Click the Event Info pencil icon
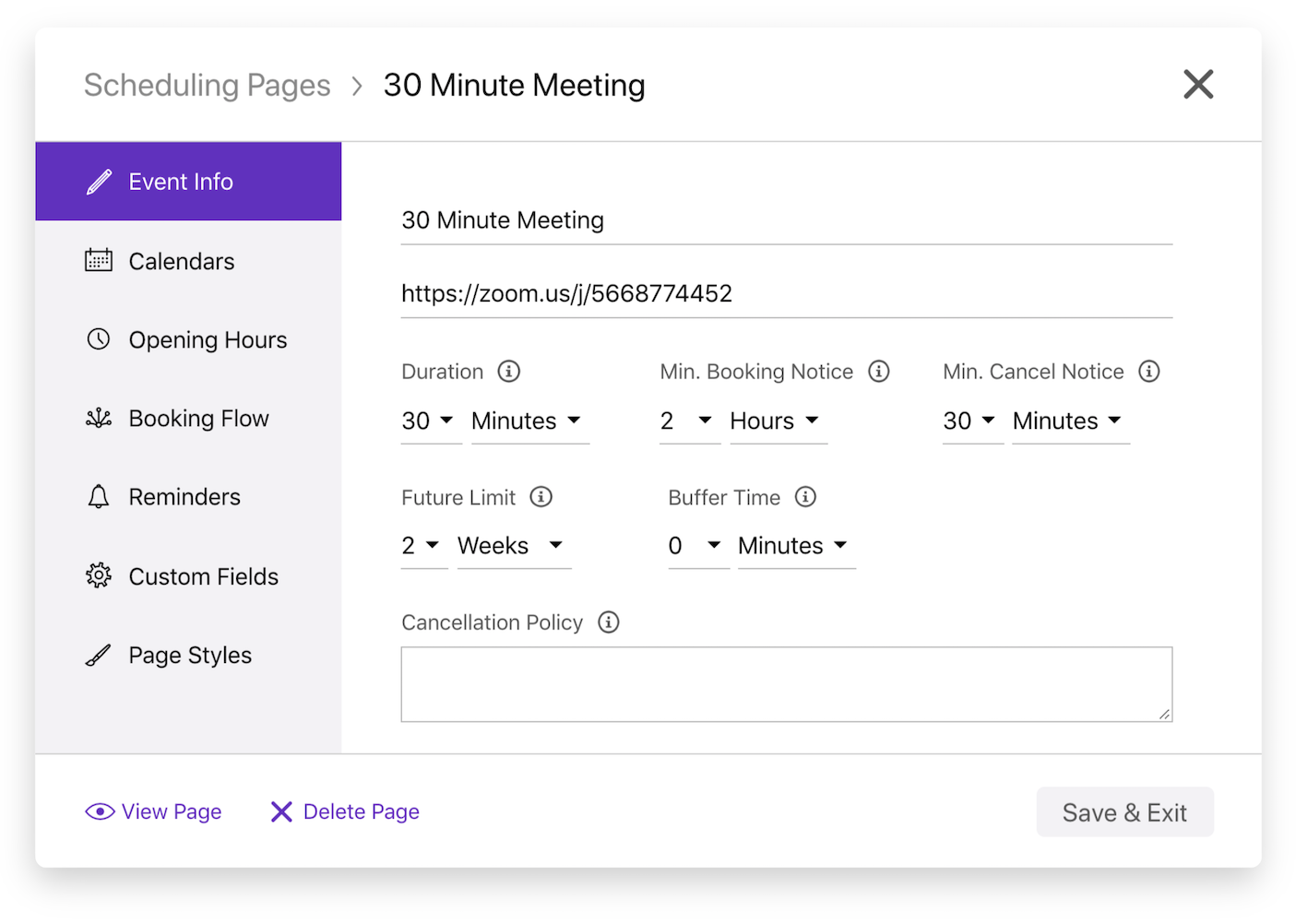 (x=99, y=181)
